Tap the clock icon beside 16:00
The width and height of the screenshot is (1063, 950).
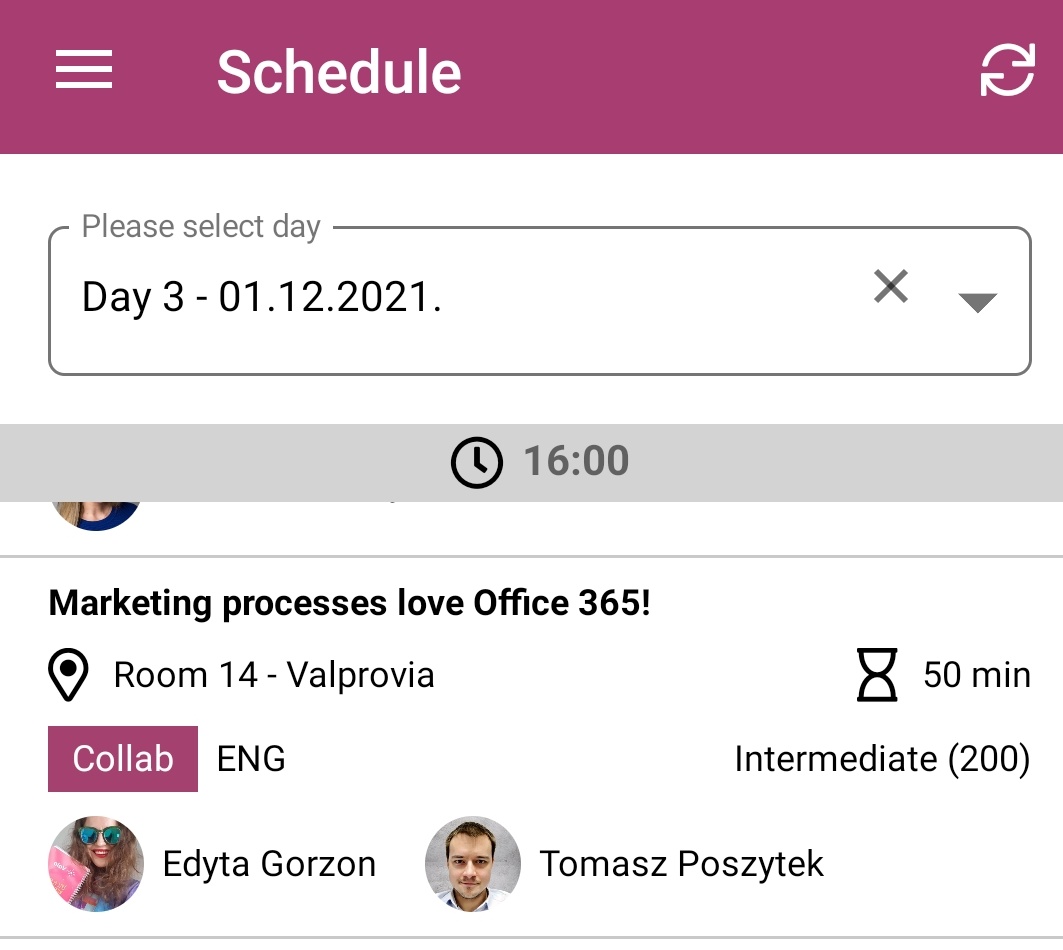click(x=476, y=463)
